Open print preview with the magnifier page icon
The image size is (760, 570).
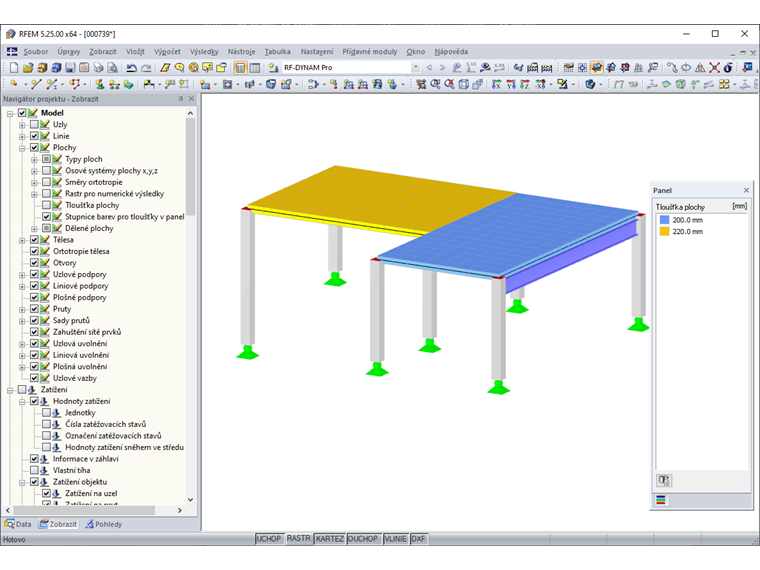[112, 68]
